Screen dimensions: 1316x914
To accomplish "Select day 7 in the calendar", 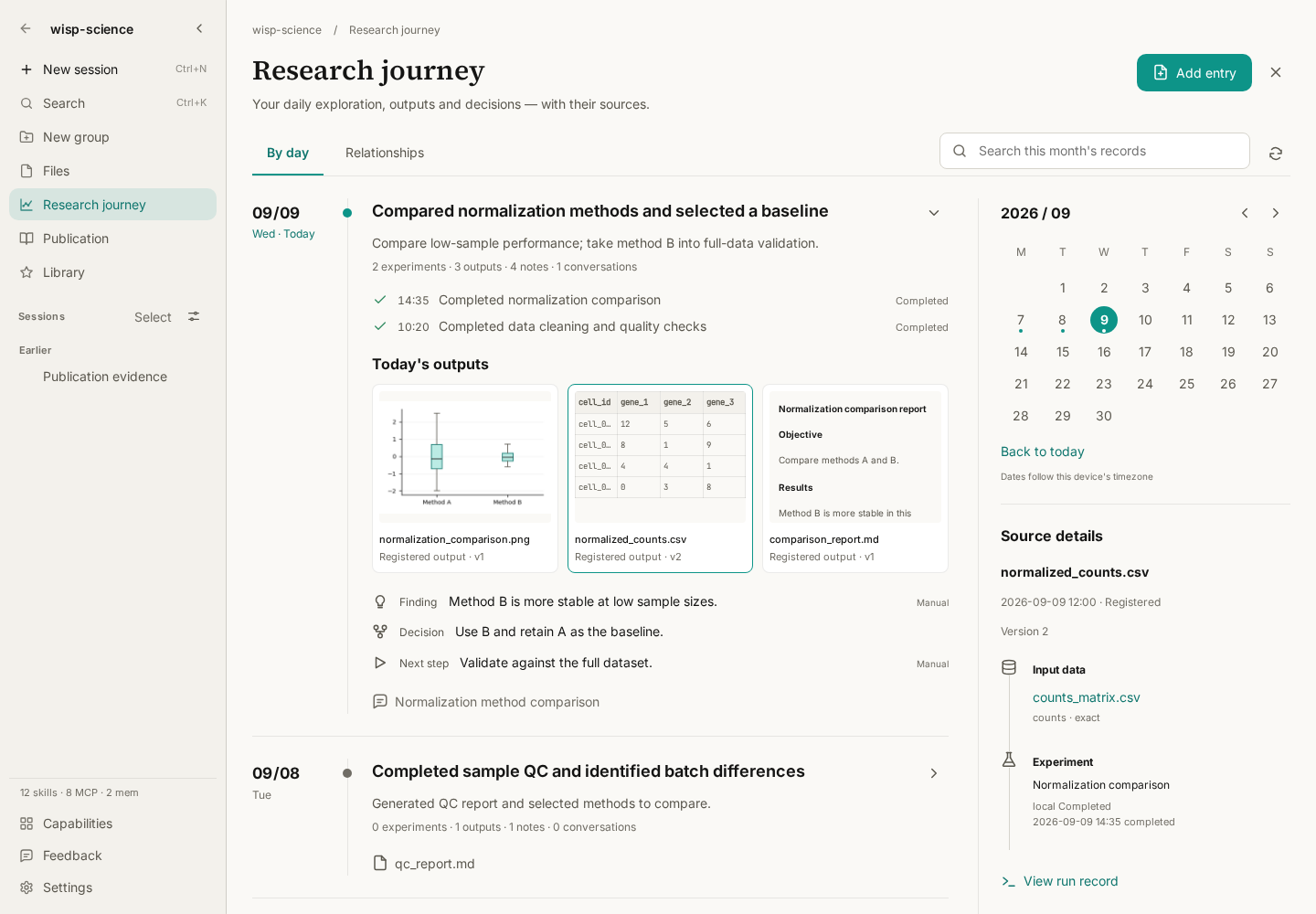I will (x=1021, y=320).
